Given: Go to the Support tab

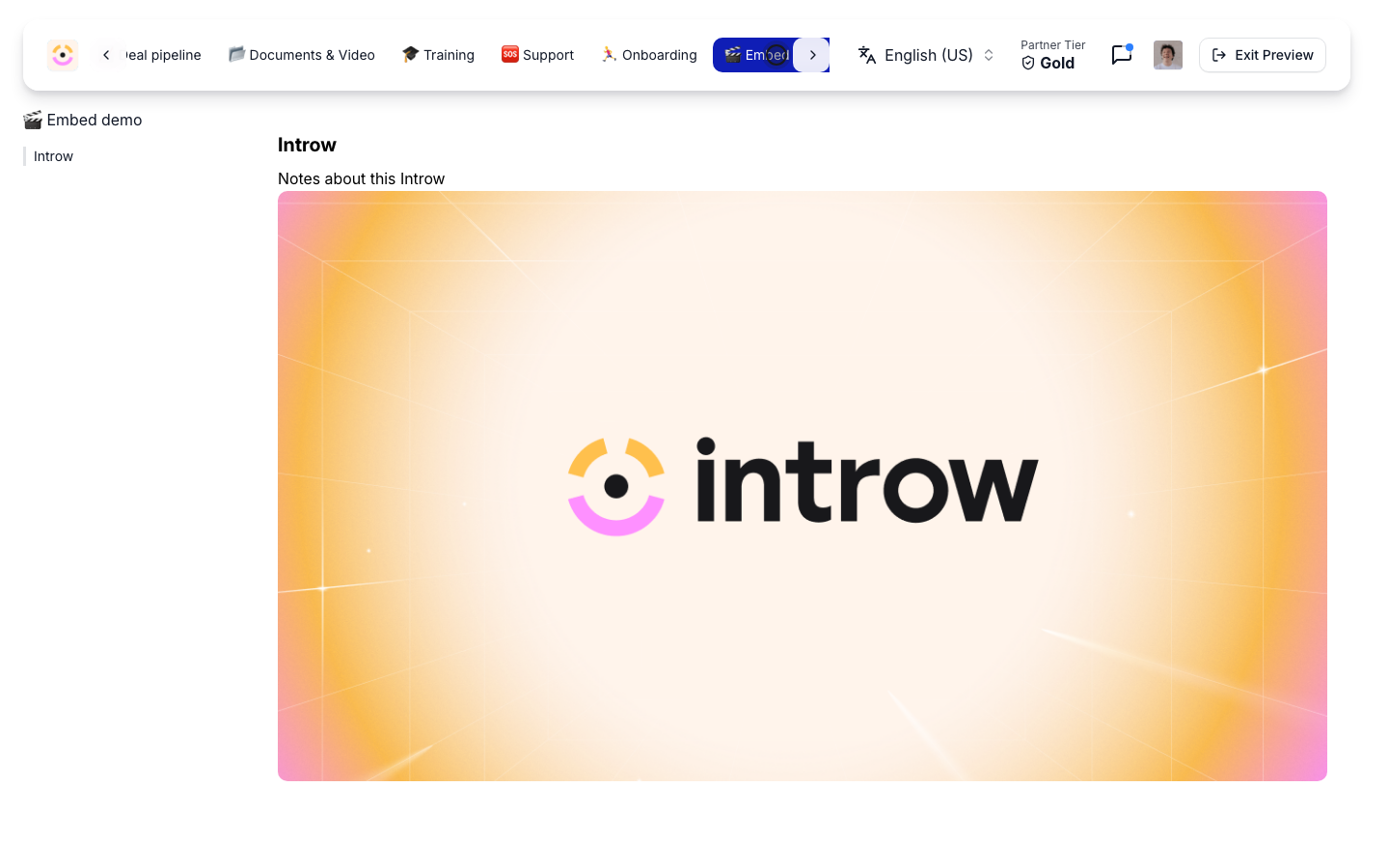Looking at the screenshot, I should point(537,55).
